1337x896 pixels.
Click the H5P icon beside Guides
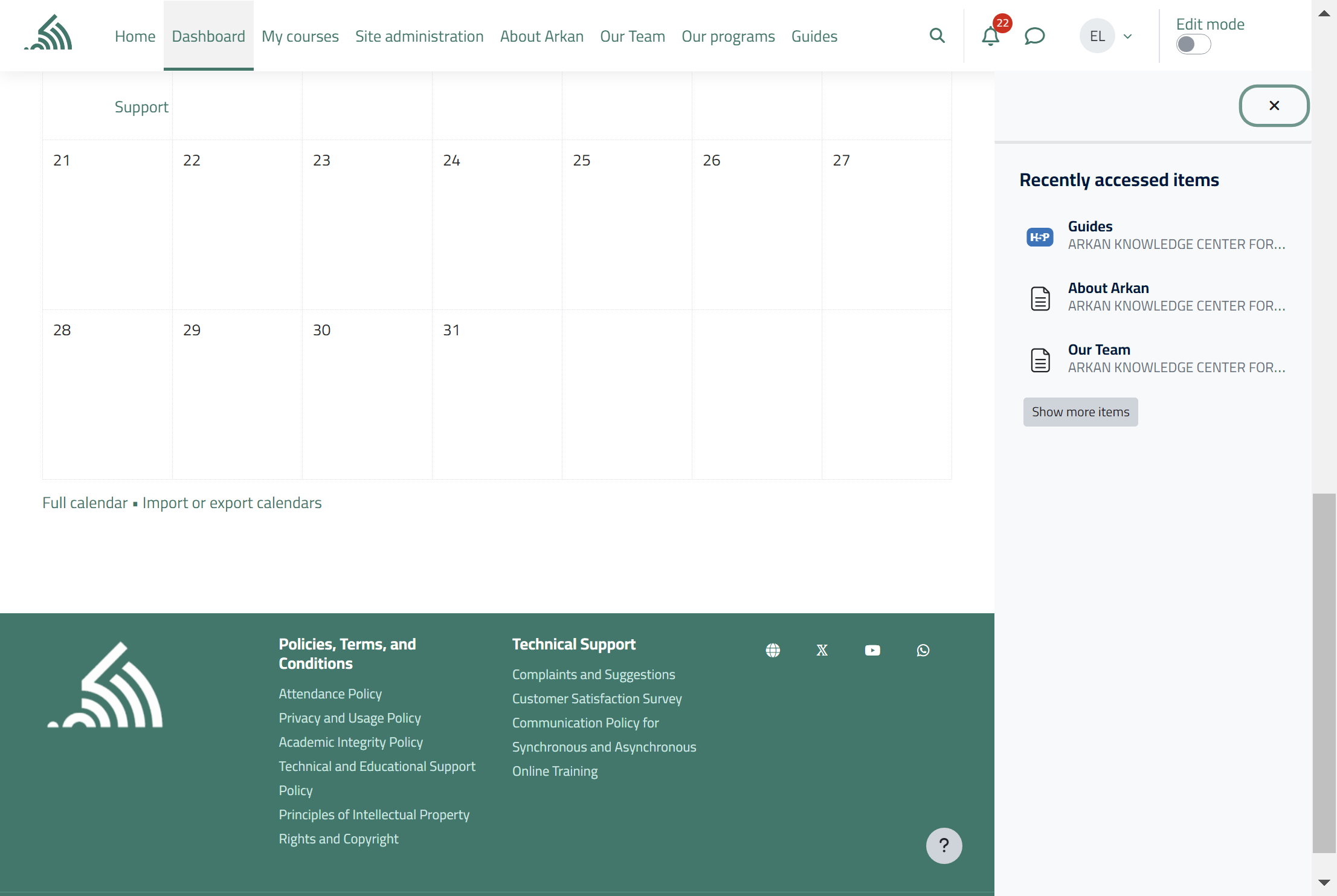(1040, 237)
